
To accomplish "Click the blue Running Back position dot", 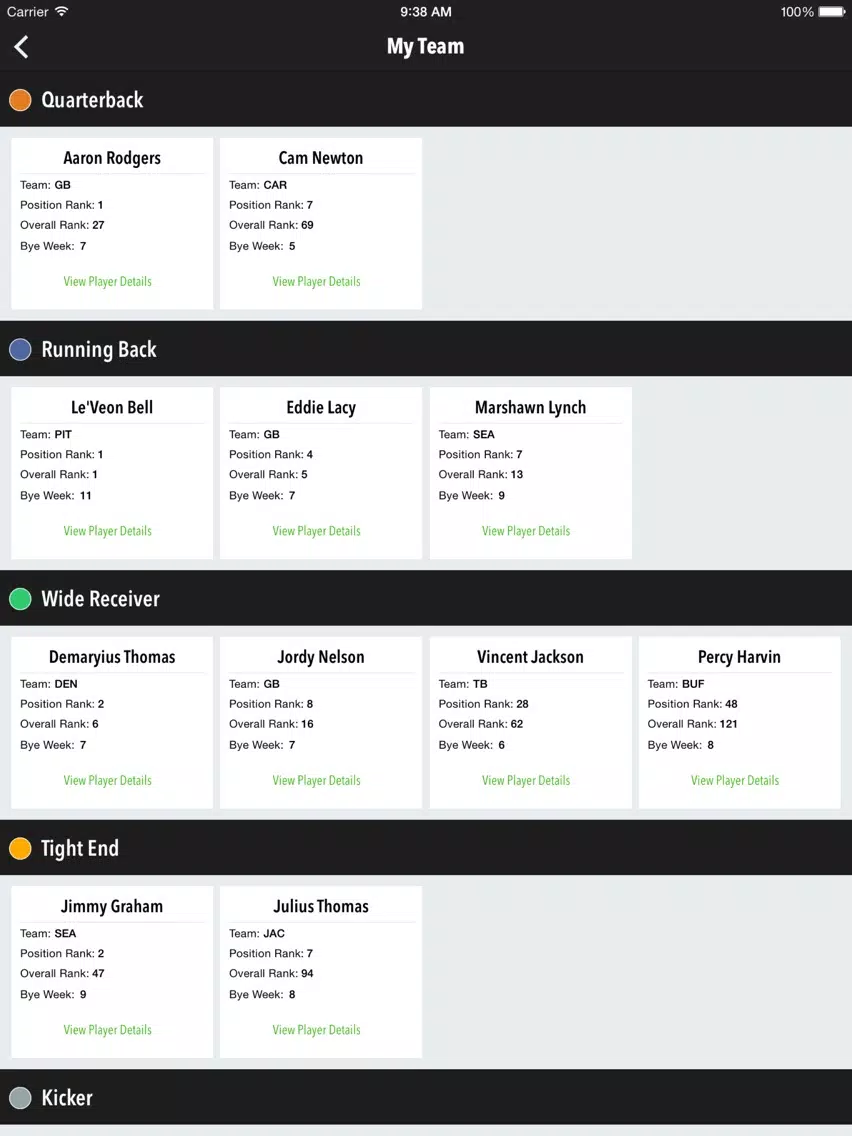I will 20,349.
